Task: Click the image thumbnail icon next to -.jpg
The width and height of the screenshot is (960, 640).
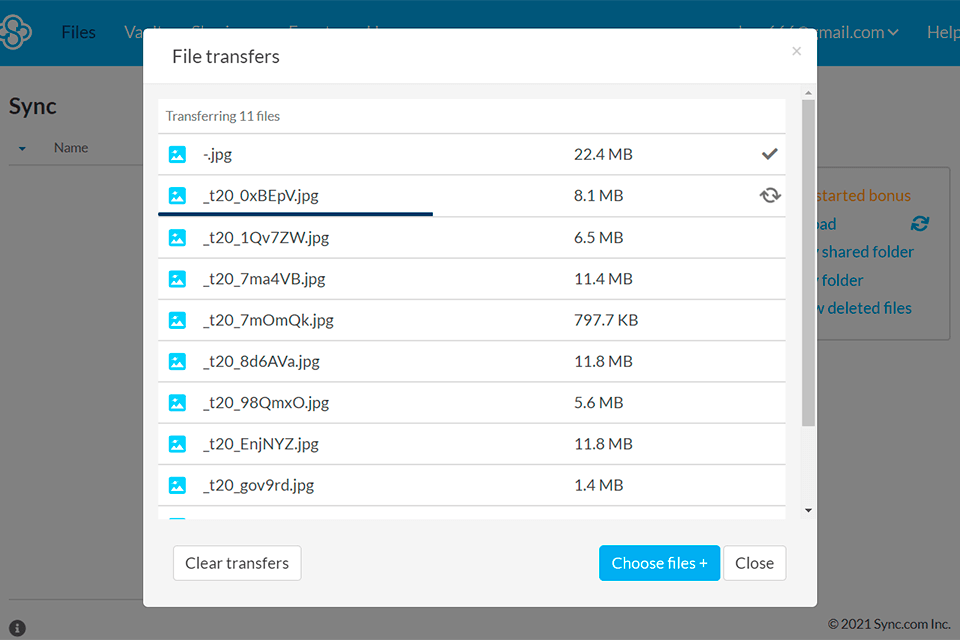Action: (x=177, y=155)
